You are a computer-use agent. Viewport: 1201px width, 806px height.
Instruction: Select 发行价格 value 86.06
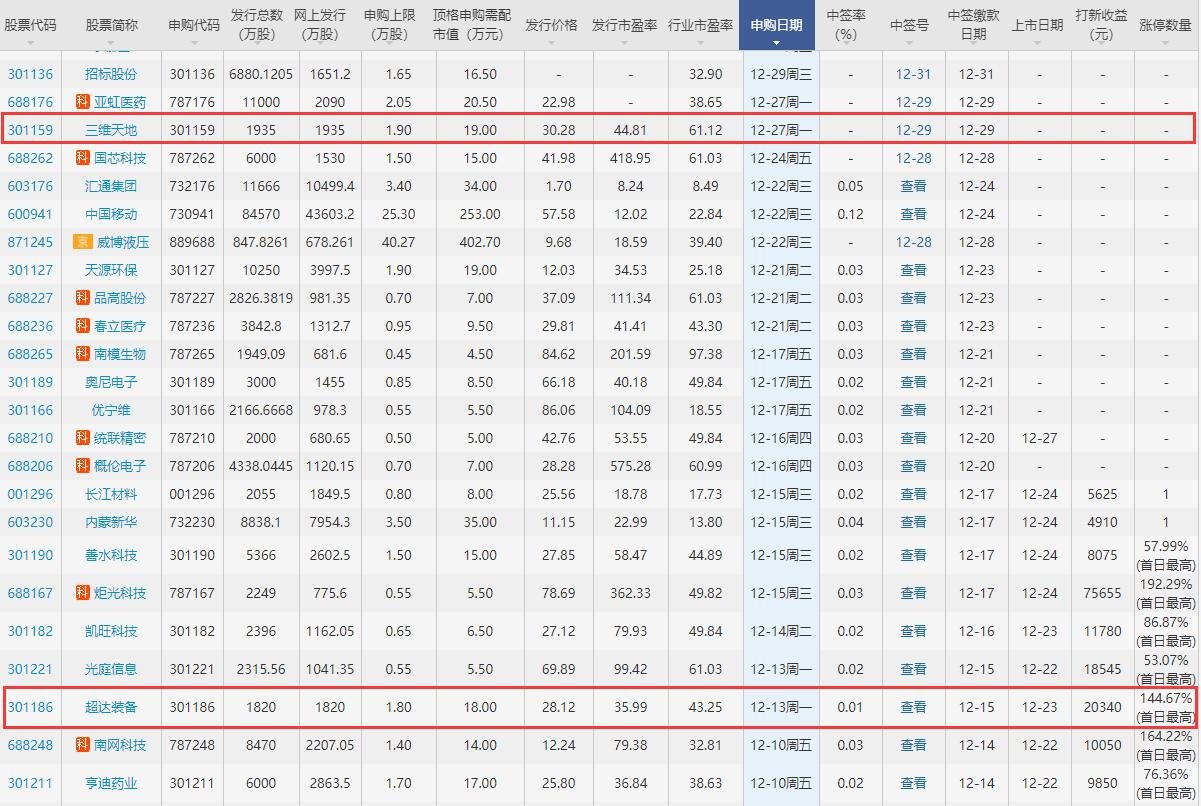tap(558, 410)
